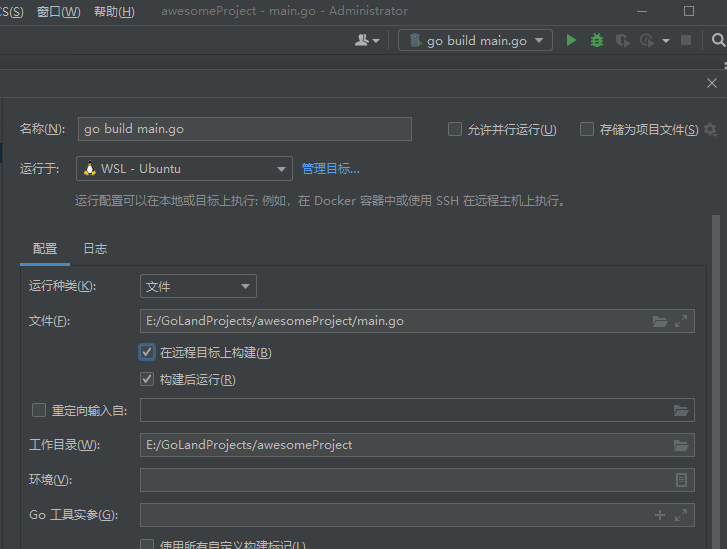Click the name field go build main.go

tap(245, 129)
